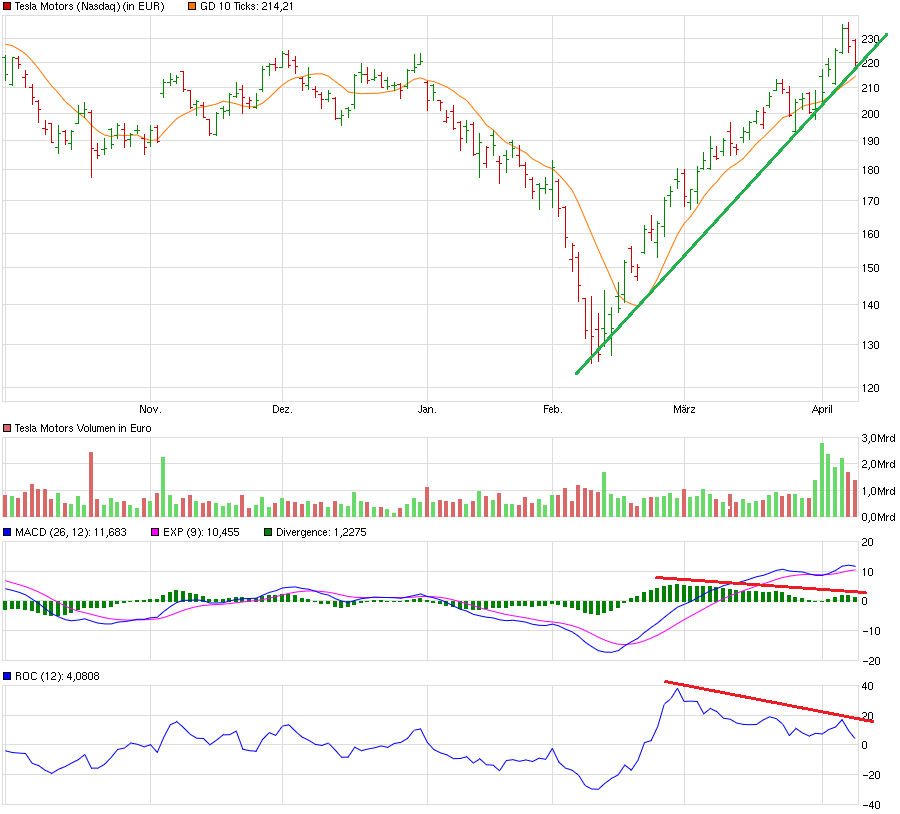
Task: Click the red descending trendline in the ROC panel
Action: pyautogui.click(x=769, y=701)
